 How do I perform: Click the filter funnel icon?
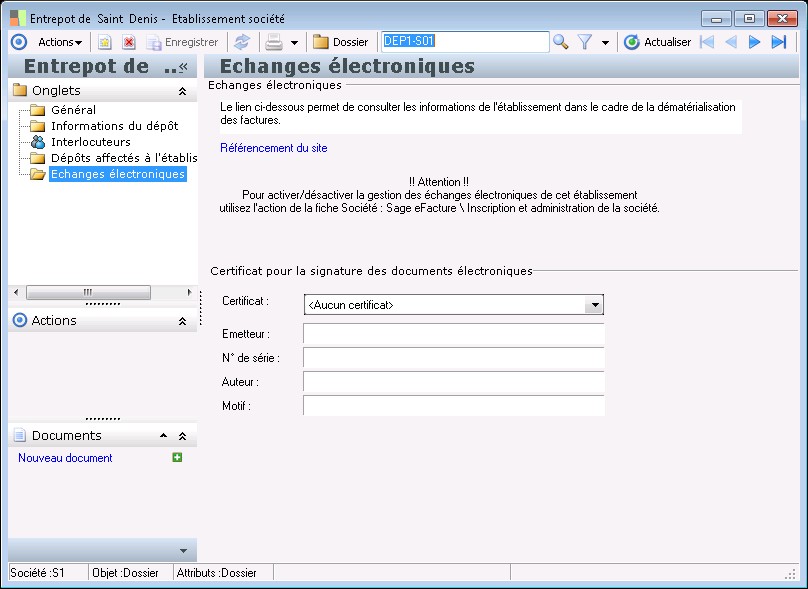585,42
